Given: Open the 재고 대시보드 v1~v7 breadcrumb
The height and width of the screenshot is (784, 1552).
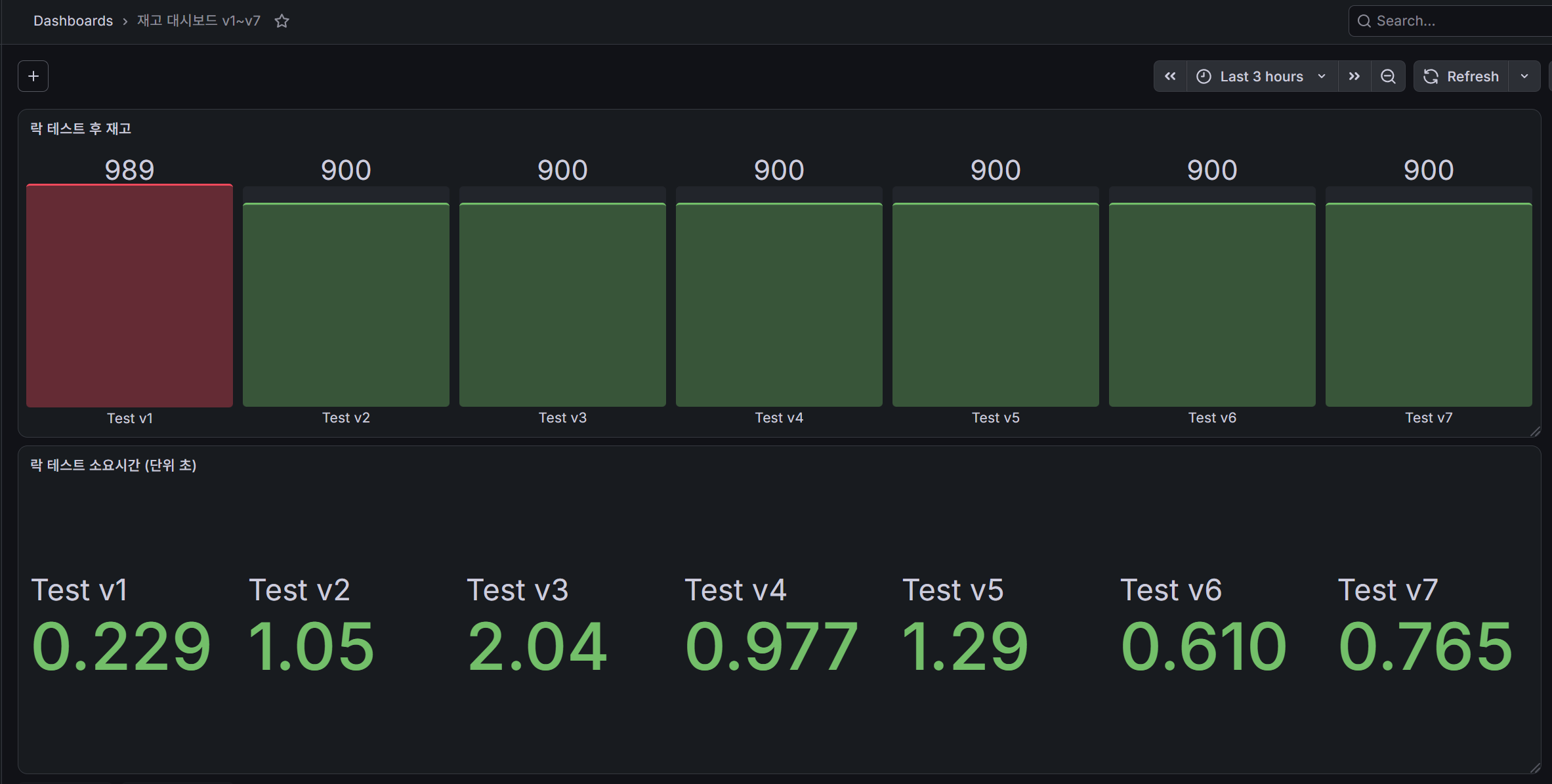Looking at the screenshot, I should [x=199, y=21].
